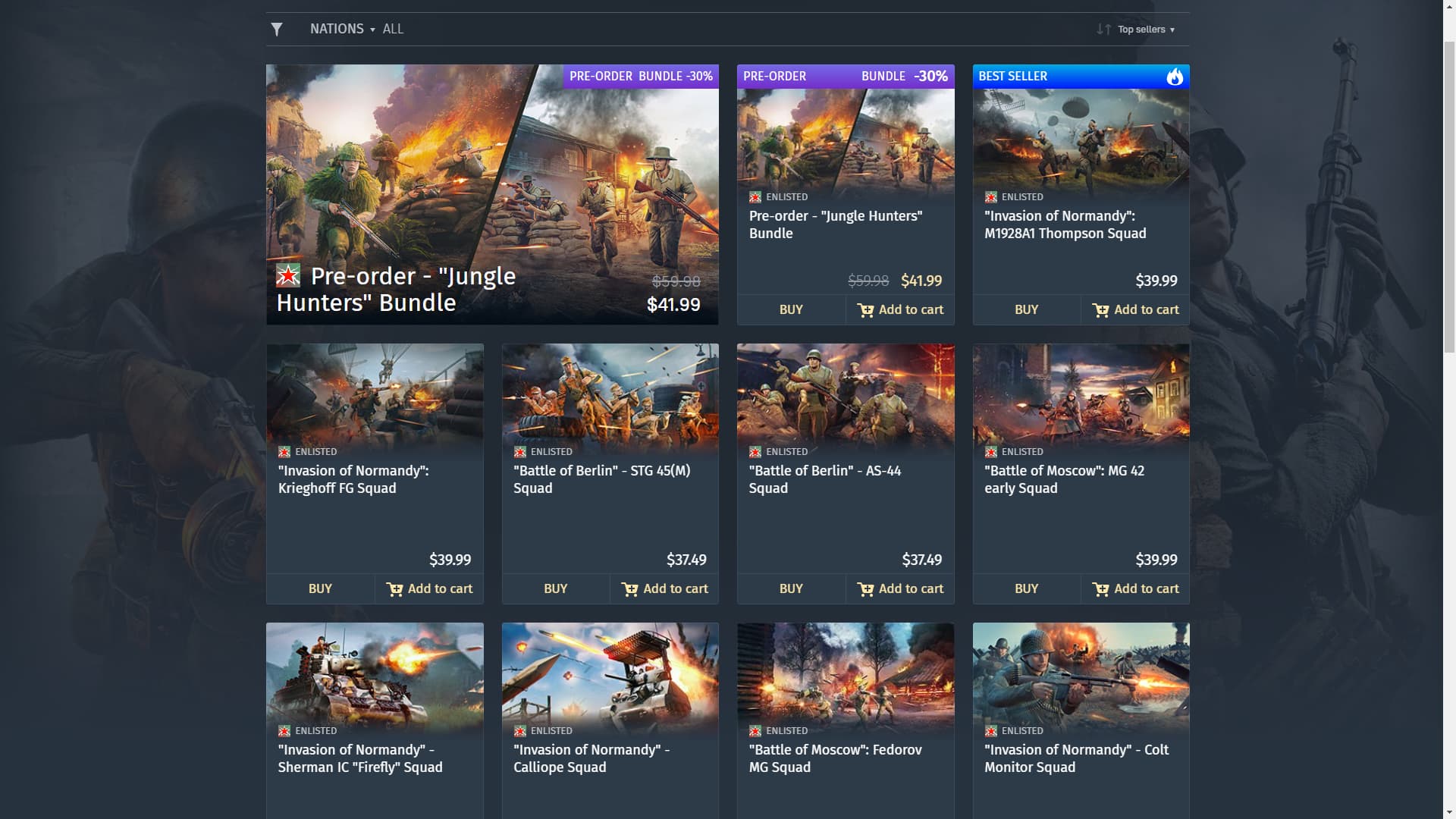Viewport: 1456px width, 819px height.
Task: Click Enlisted star logo on large Jungle Hunters banner
Action: tap(288, 275)
